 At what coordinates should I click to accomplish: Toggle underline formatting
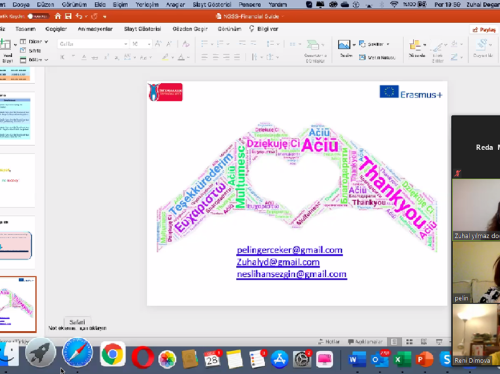tap(84, 57)
